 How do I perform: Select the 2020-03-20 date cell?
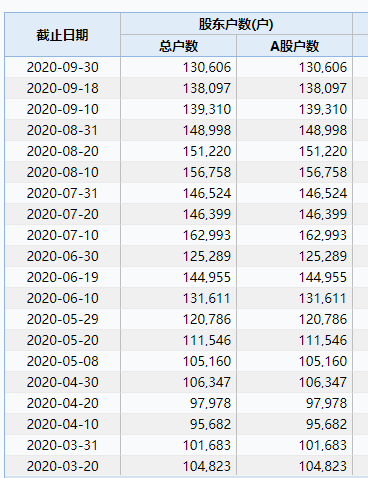pyautogui.click(x=63, y=466)
